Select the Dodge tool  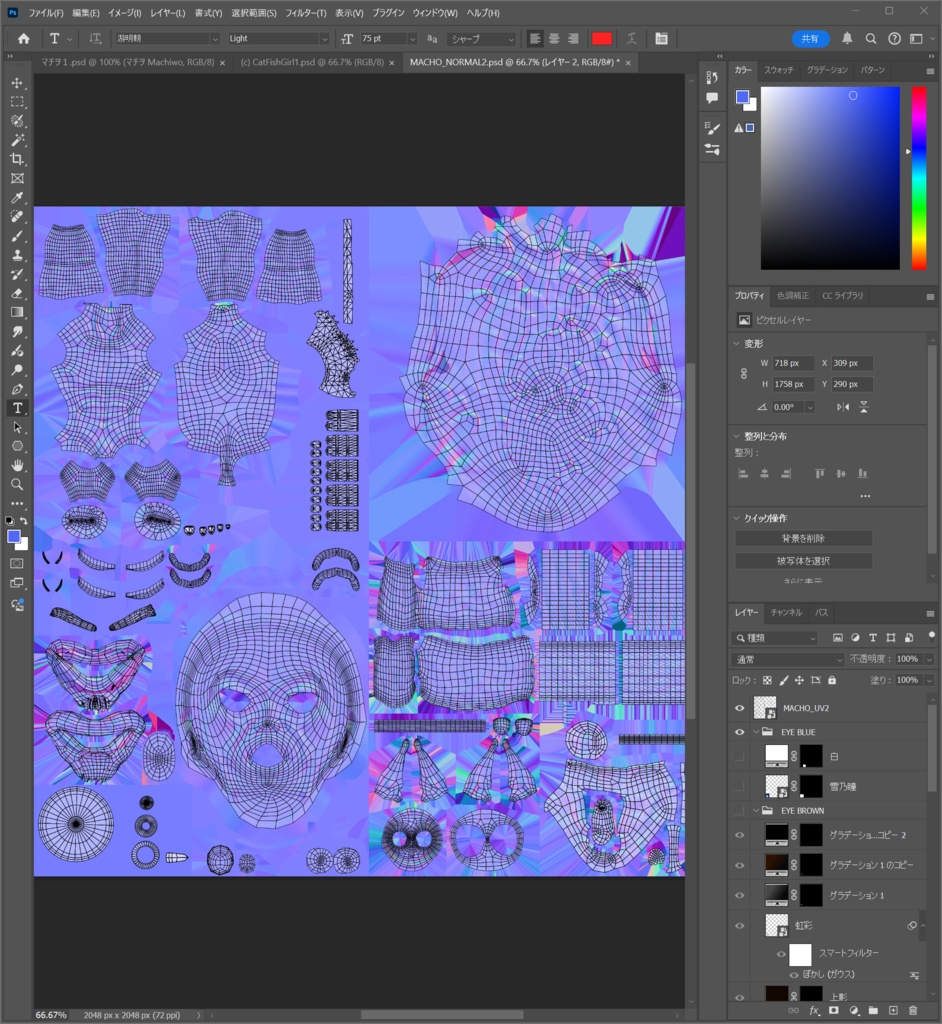(x=17, y=370)
